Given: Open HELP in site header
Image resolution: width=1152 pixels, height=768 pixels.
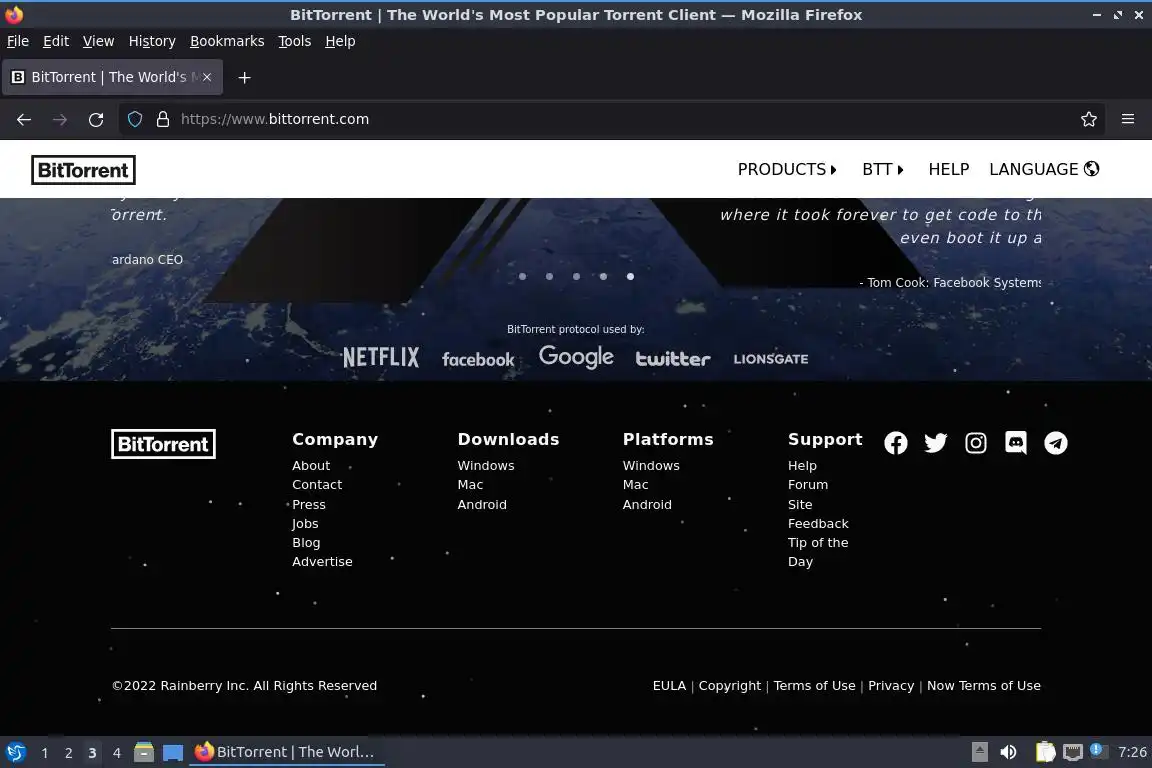Looking at the screenshot, I should point(948,170).
